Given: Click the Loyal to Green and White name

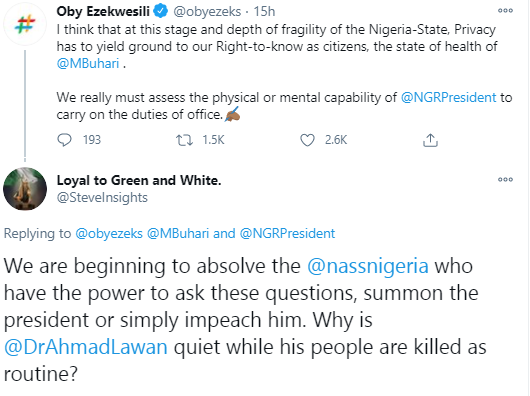Looking at the screenshot, I should 139,180.
